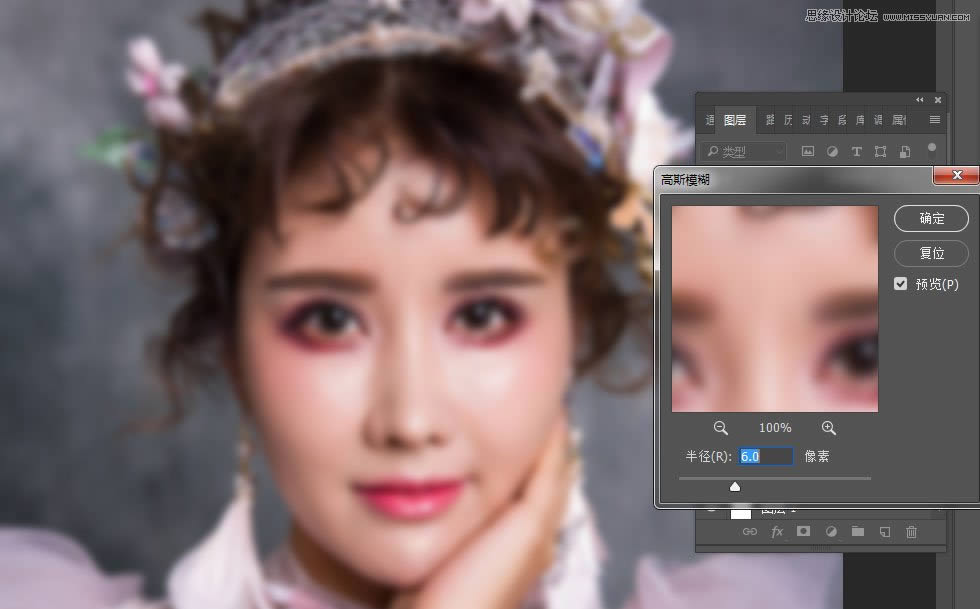
Task: Filter for type layers T icon
Action: 856,151
